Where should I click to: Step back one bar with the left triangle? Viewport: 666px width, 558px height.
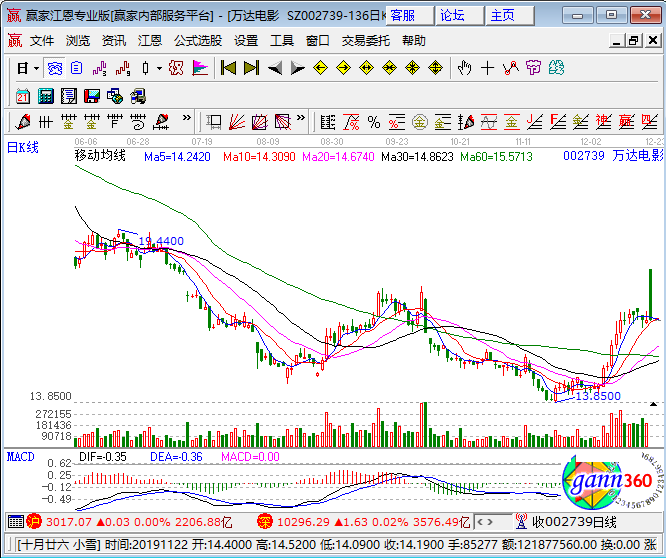tap(275, 68)
